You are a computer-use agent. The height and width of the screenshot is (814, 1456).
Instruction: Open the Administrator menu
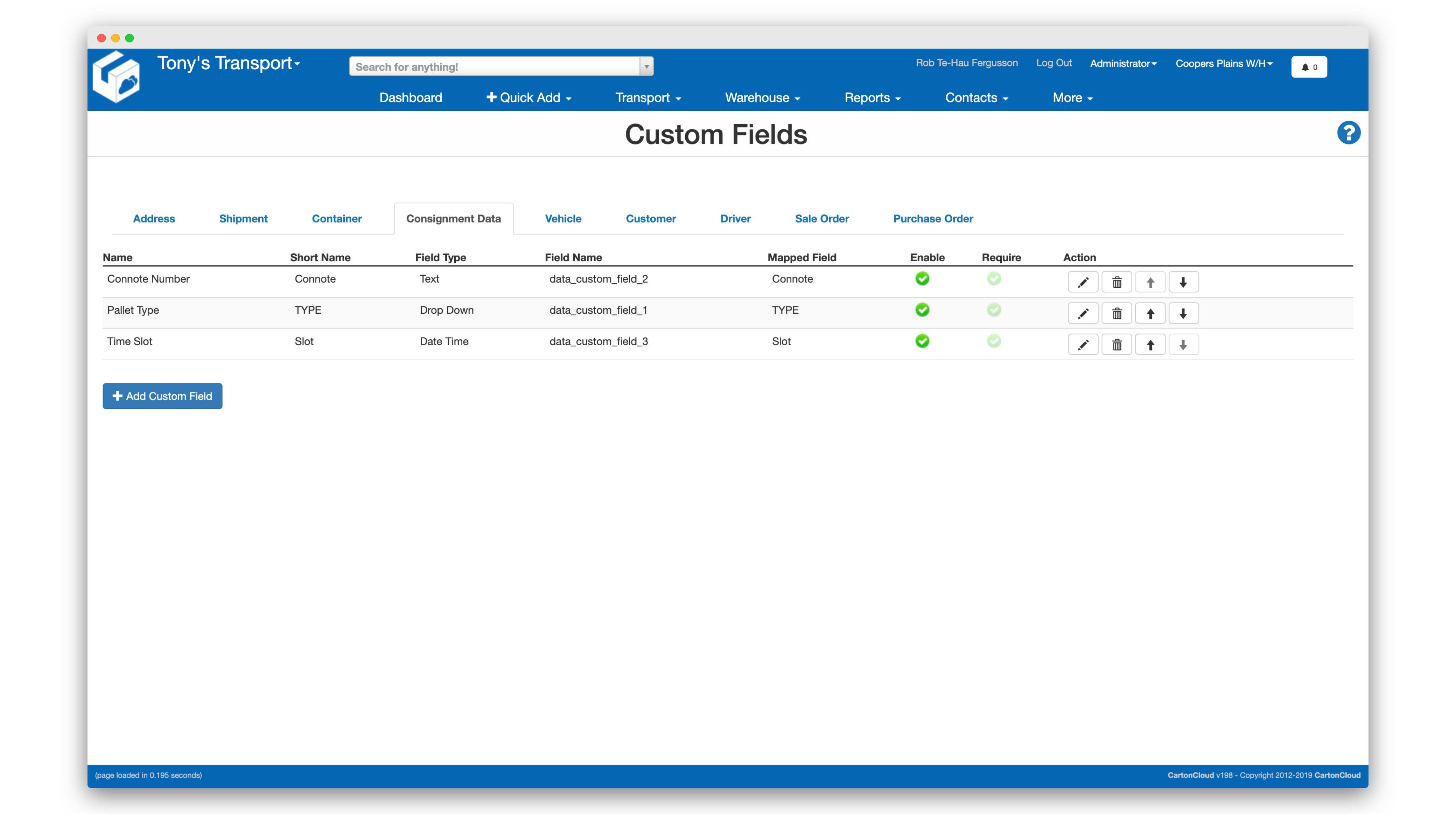point(1123,63)
